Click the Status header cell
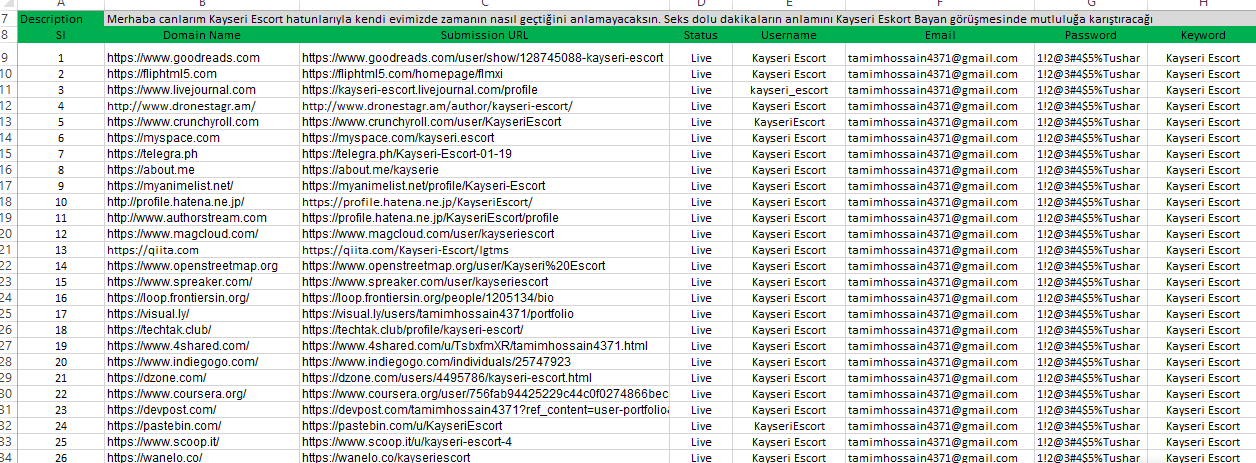Image resolution: width=1256 pixels, height=463 pixels. pyautogui.click(x=702, y=35)
